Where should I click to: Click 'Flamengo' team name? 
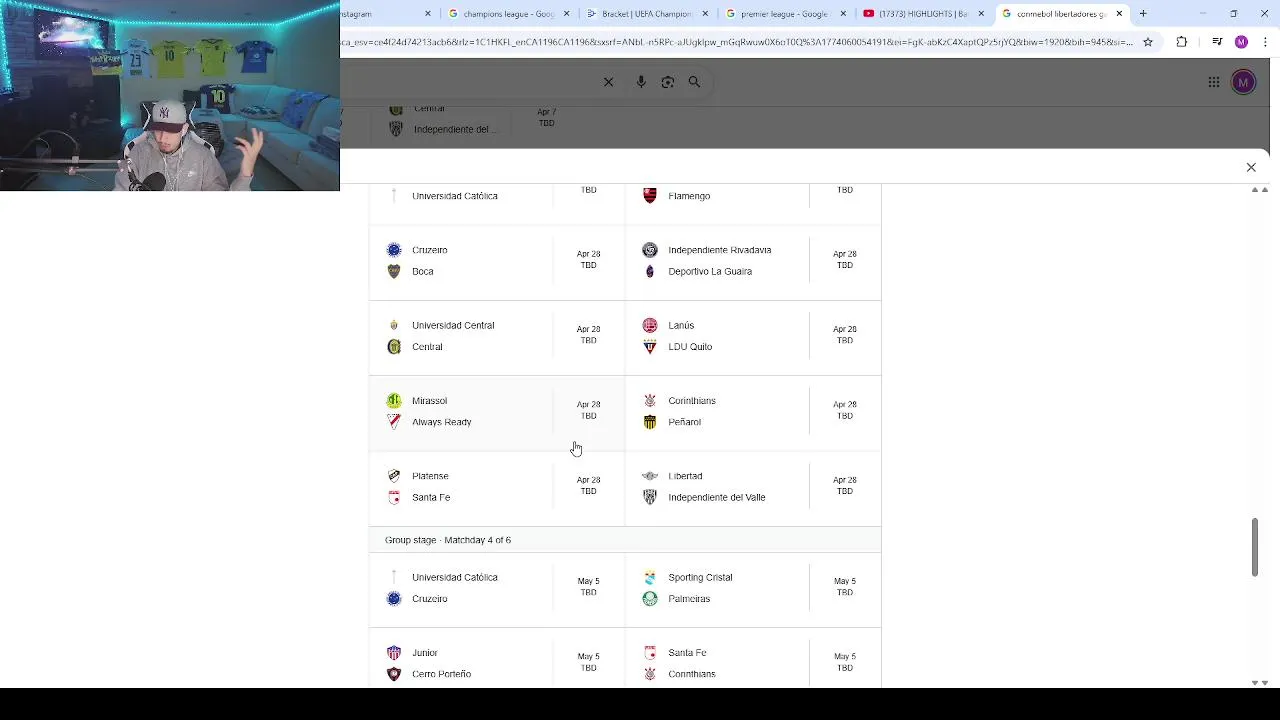pyautogui.click(x=689, y=196)
